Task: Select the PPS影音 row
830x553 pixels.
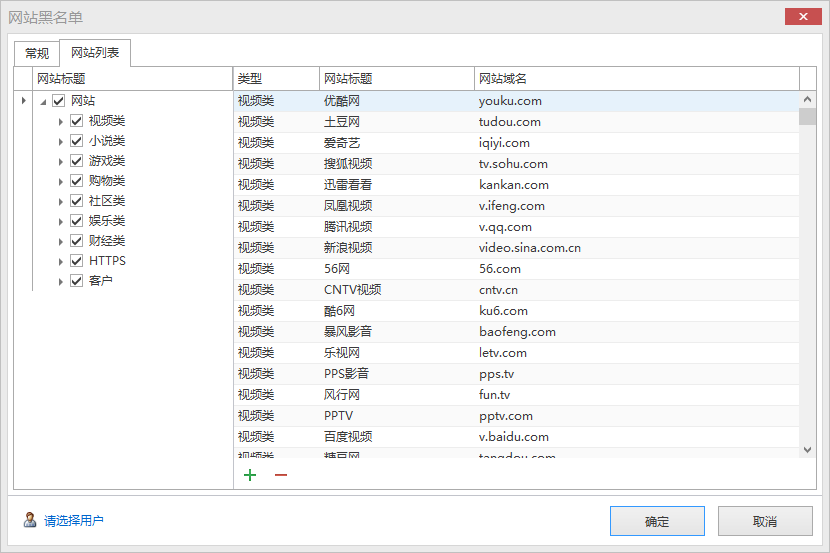Action: pos(516,374)
